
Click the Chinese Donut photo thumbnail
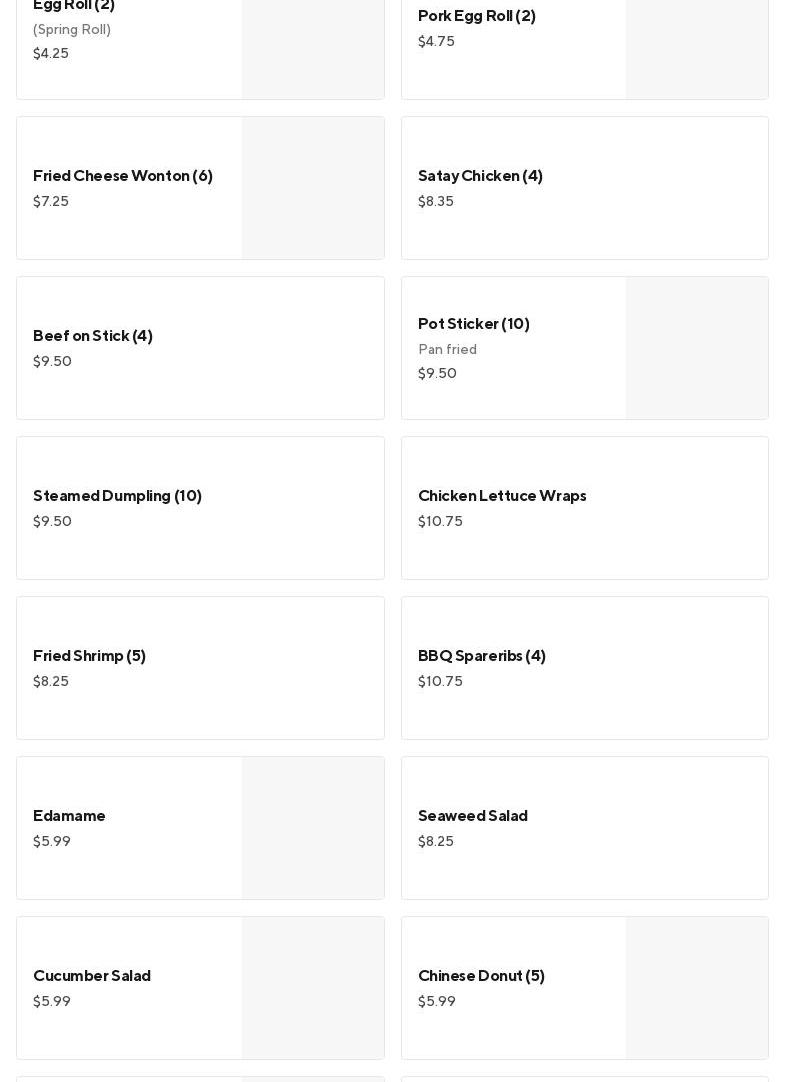tap(697, 988)
